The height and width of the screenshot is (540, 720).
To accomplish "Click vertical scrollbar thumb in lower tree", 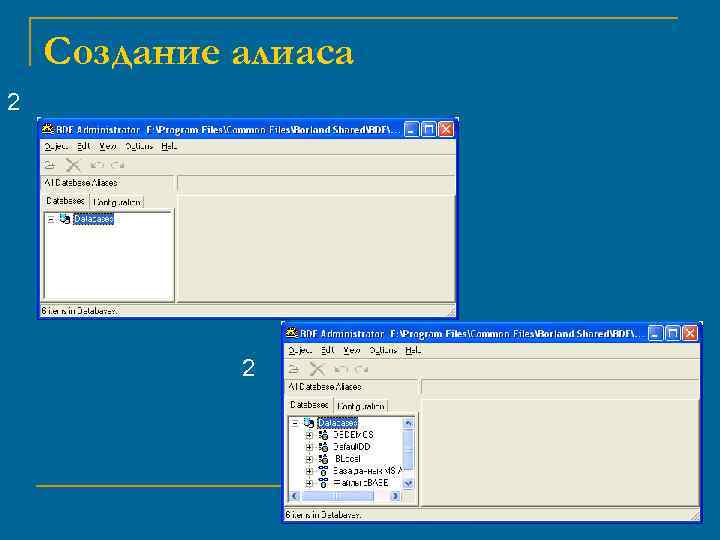I will 408,449.
